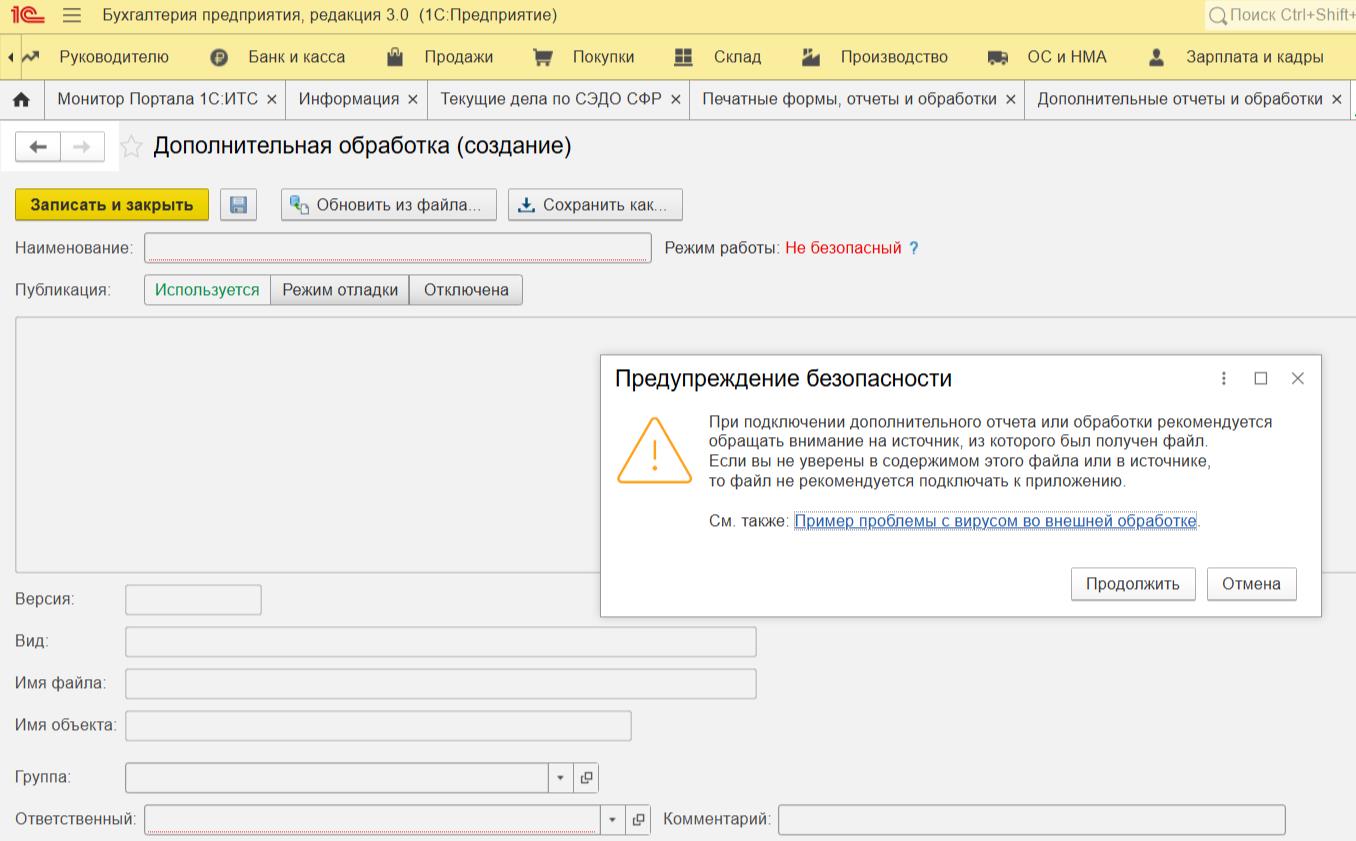Open the 1C main menu hamburger icon
Screen dimensions: 1356x841
(71, 15)
